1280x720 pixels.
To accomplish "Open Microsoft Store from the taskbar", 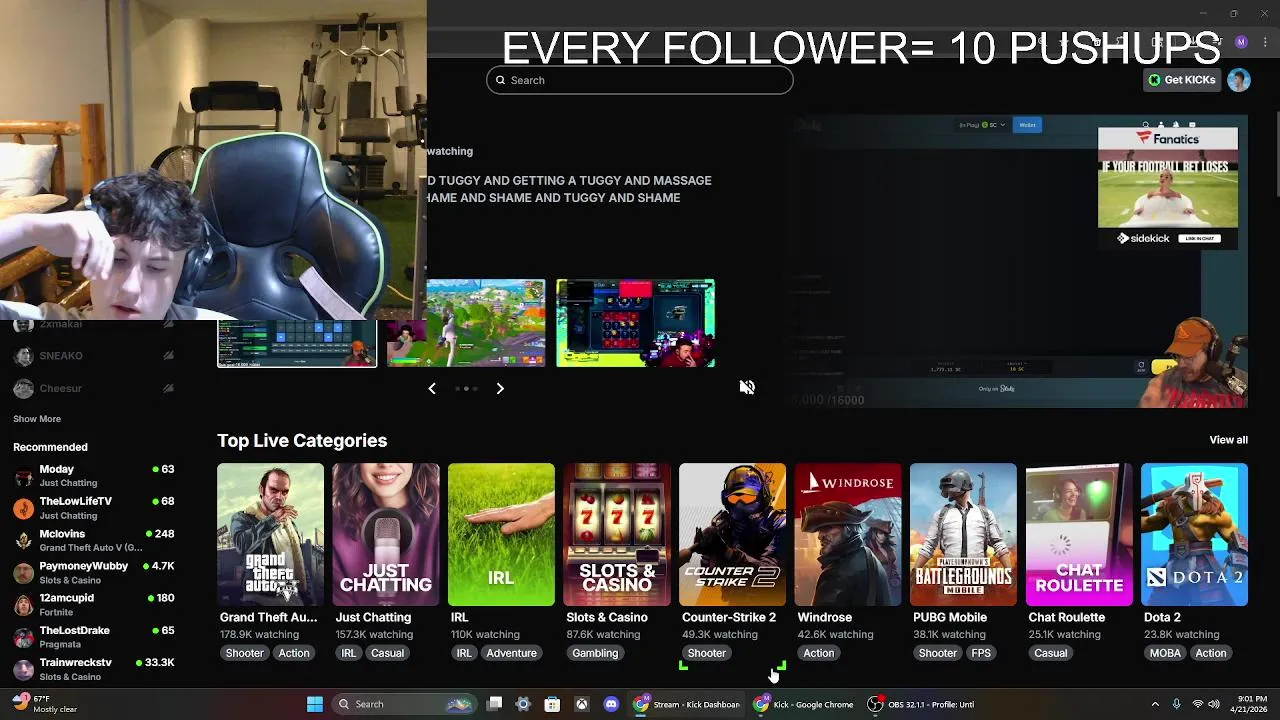I will click(x=552, y=704).
